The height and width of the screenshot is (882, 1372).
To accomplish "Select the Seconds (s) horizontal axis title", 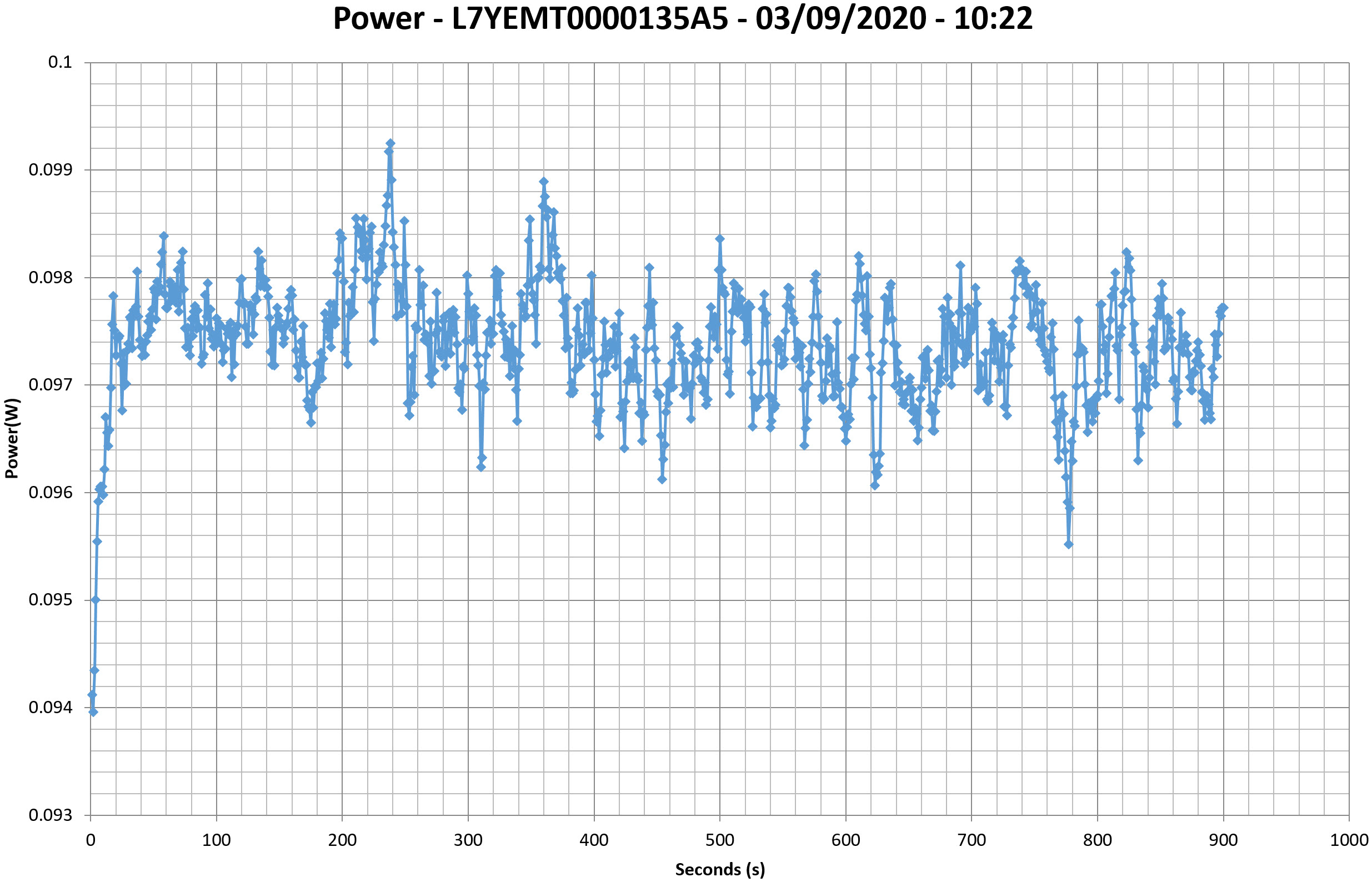I will 720,869.
